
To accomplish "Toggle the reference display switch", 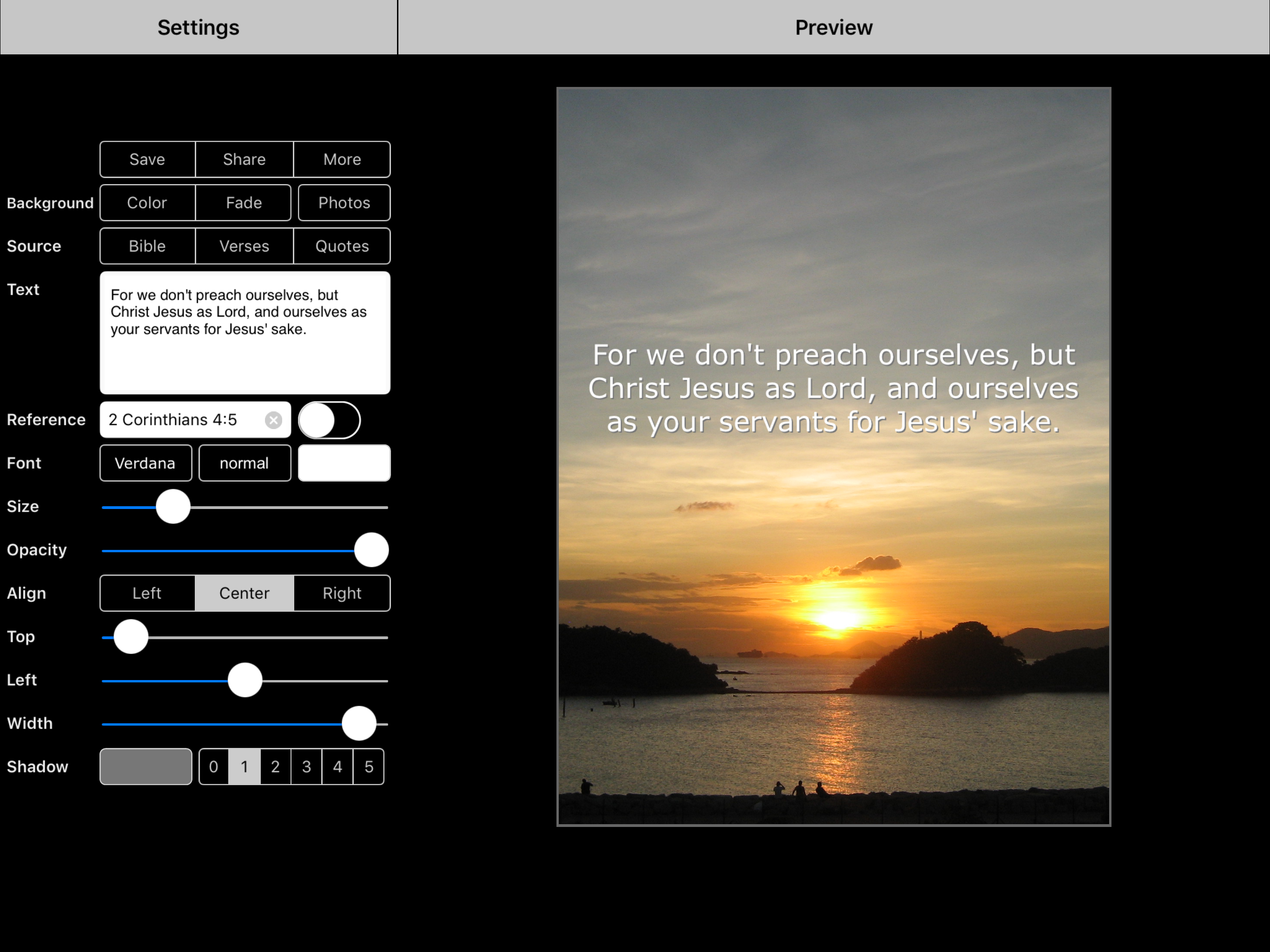I will pyautogui.click(x=330, y=420).
